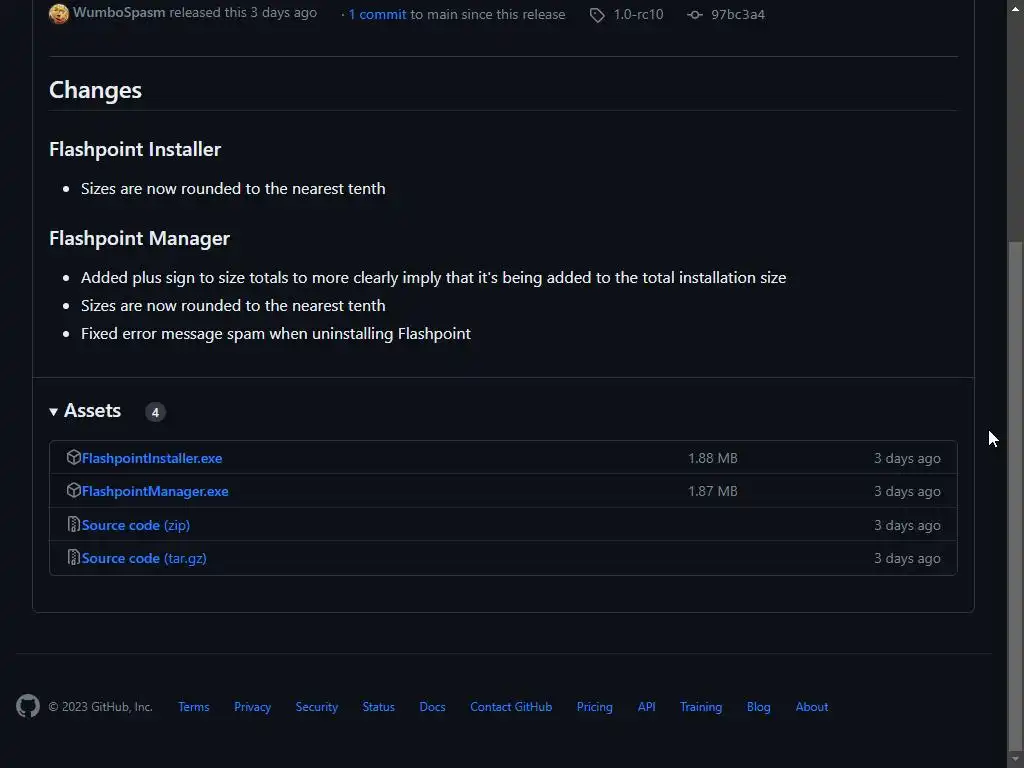The image size is (1024, 768).
Task: Download FlashpointInstaller.exe
Action: click(152, 458)
